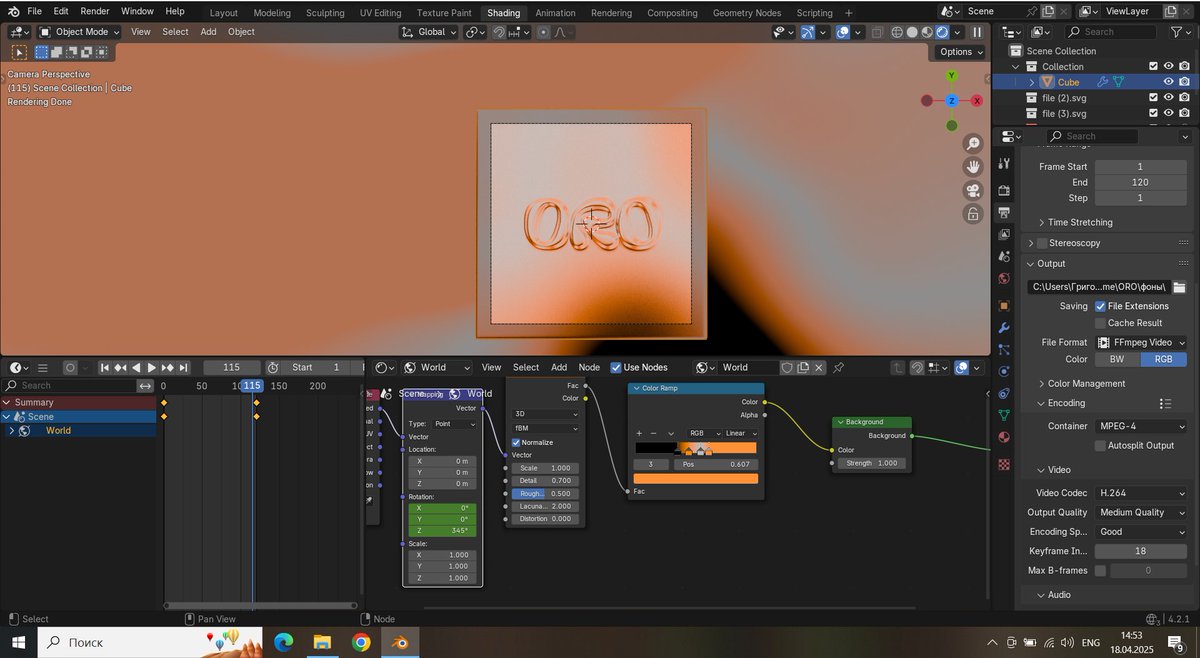Image resolution: width=1200 pixels, height=658 pixels.
Task: Click the Blender icon in the taskbar
Action: (400, 642)
